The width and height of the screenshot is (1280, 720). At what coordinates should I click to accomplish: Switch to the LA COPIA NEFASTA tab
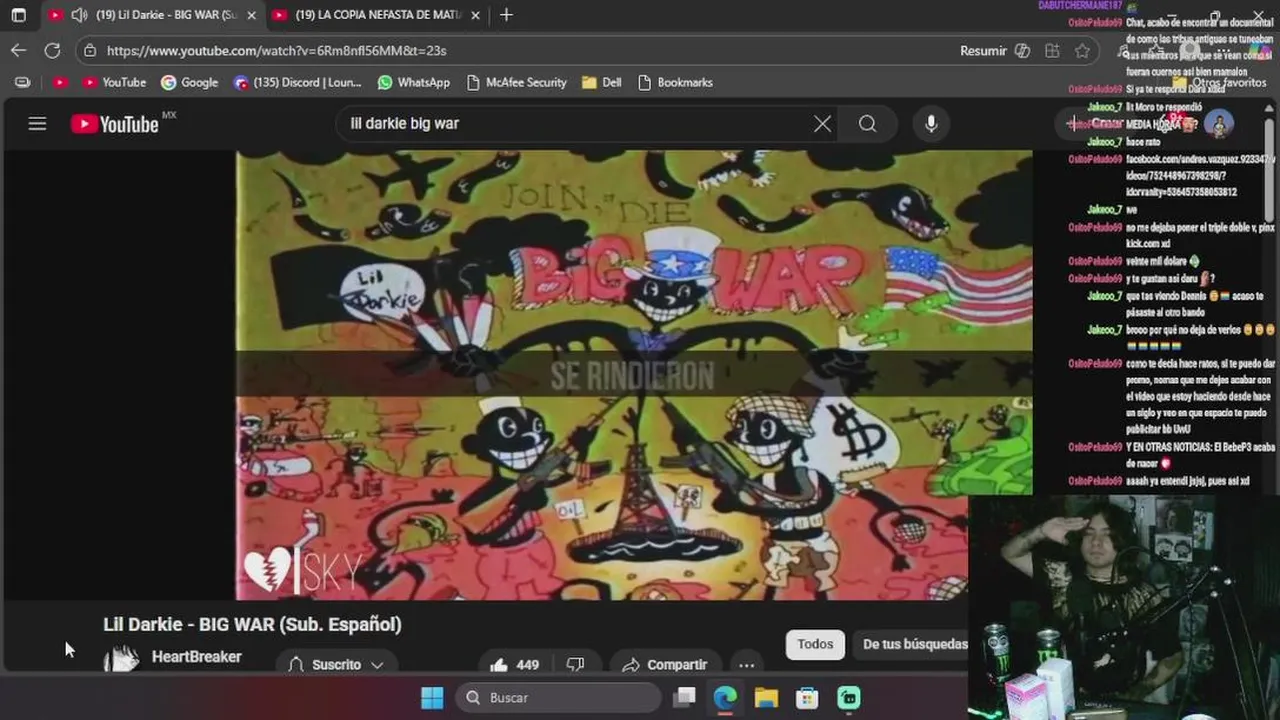click(x=374, y=15)
